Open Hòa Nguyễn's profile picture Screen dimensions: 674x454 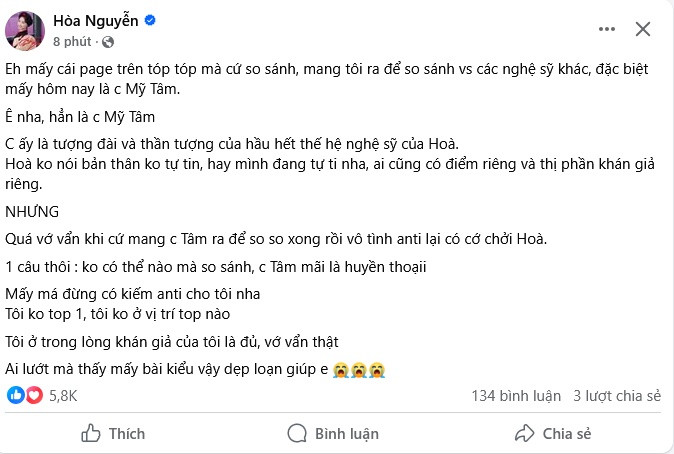(x=23, y=29)
